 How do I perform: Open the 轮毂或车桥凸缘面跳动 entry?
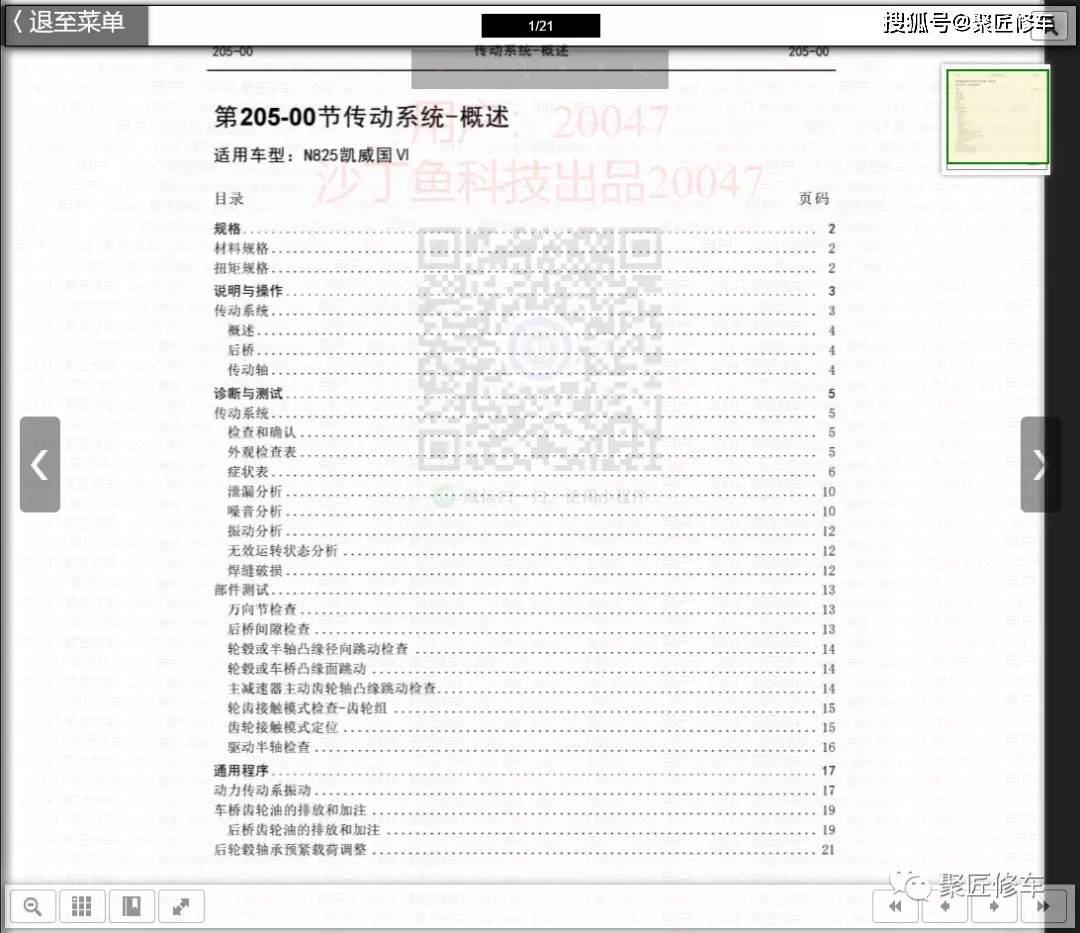click(x=531, y=669)
